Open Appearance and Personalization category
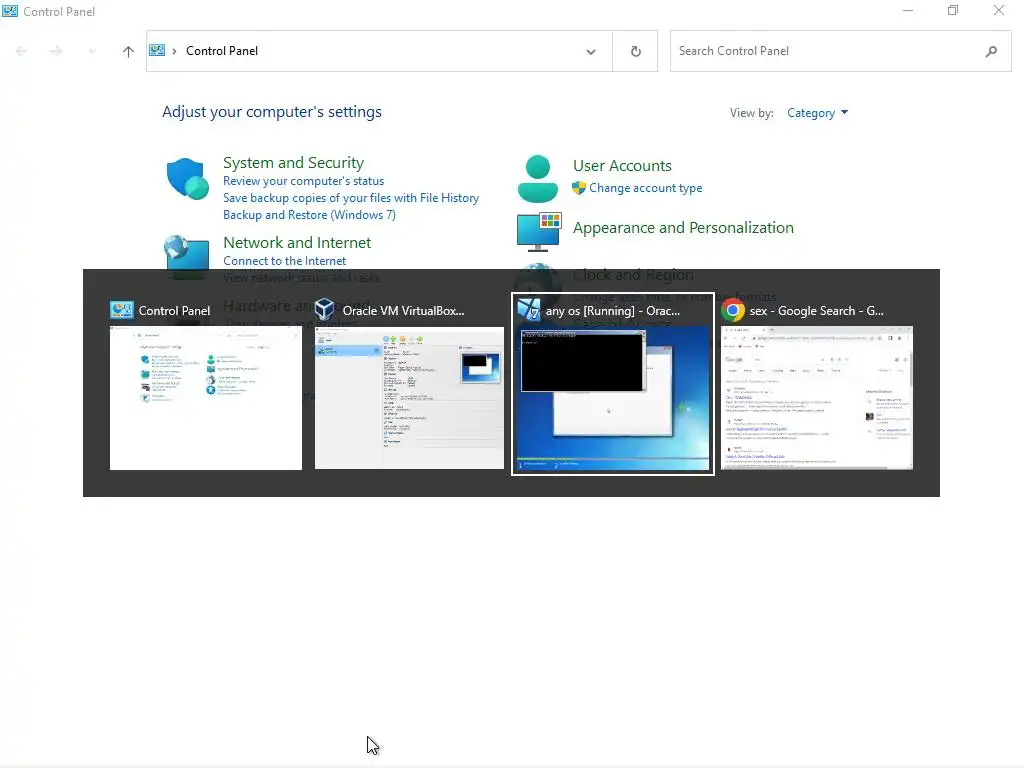 point(683,228)
